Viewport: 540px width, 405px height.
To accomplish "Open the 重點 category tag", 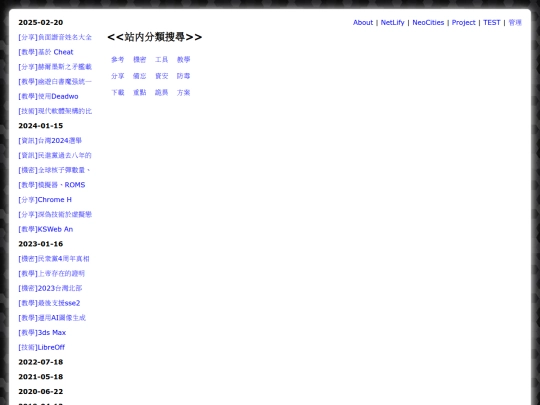I will click(x=139, y=93).
